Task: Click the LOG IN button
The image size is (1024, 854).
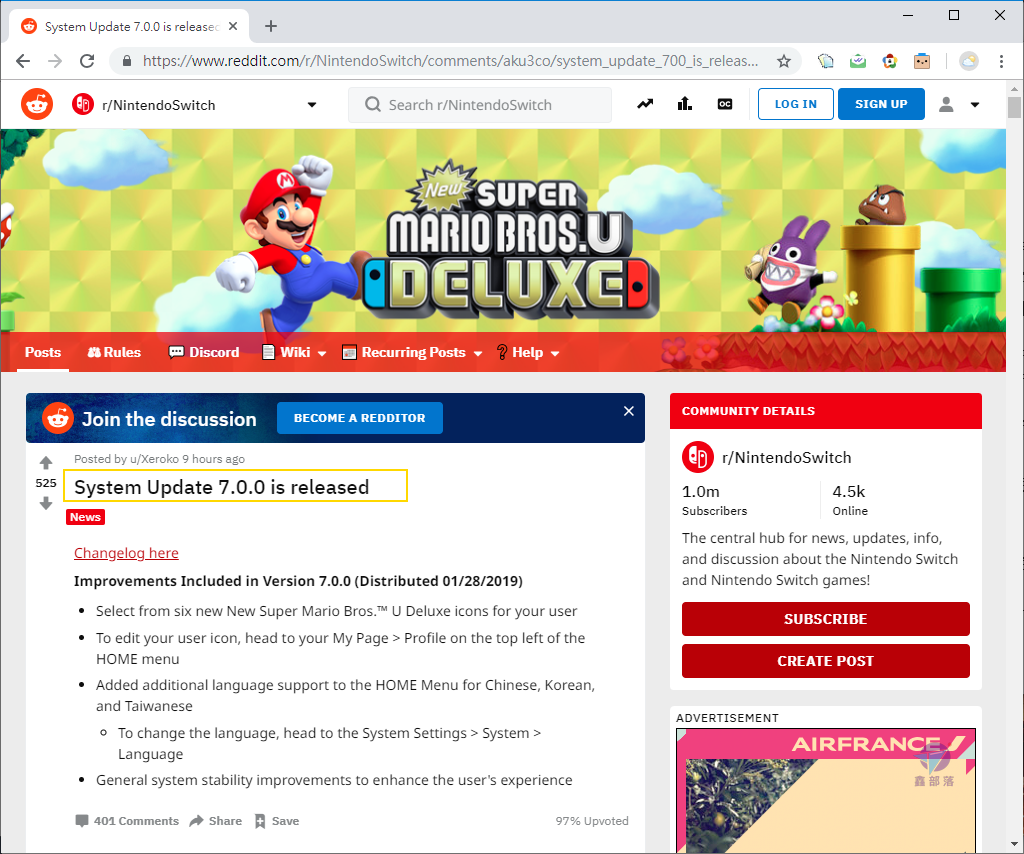Action: click(795, 104)
